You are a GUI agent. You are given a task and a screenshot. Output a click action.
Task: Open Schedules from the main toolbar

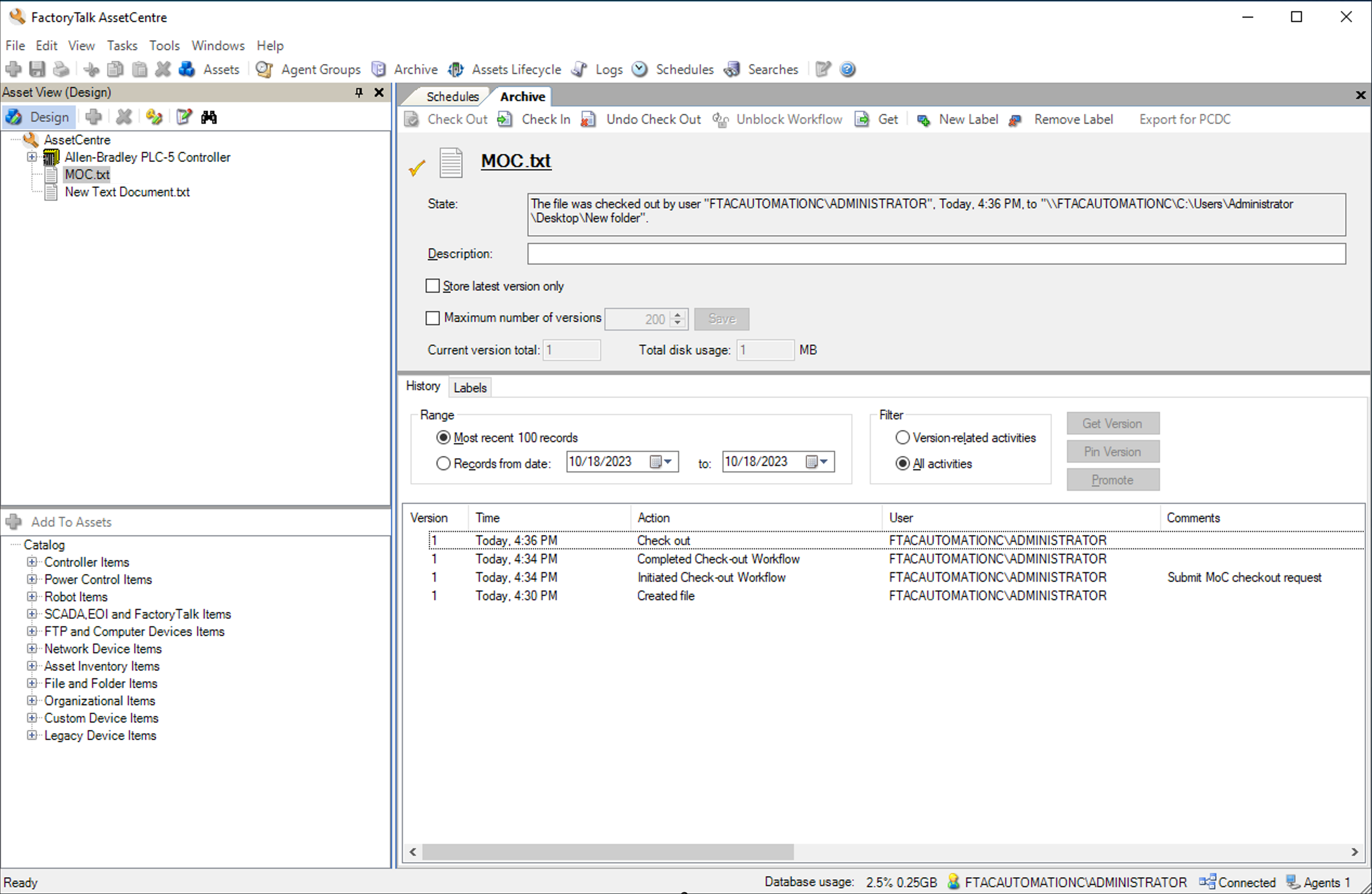pyautogui.click(x=673, y=69)
